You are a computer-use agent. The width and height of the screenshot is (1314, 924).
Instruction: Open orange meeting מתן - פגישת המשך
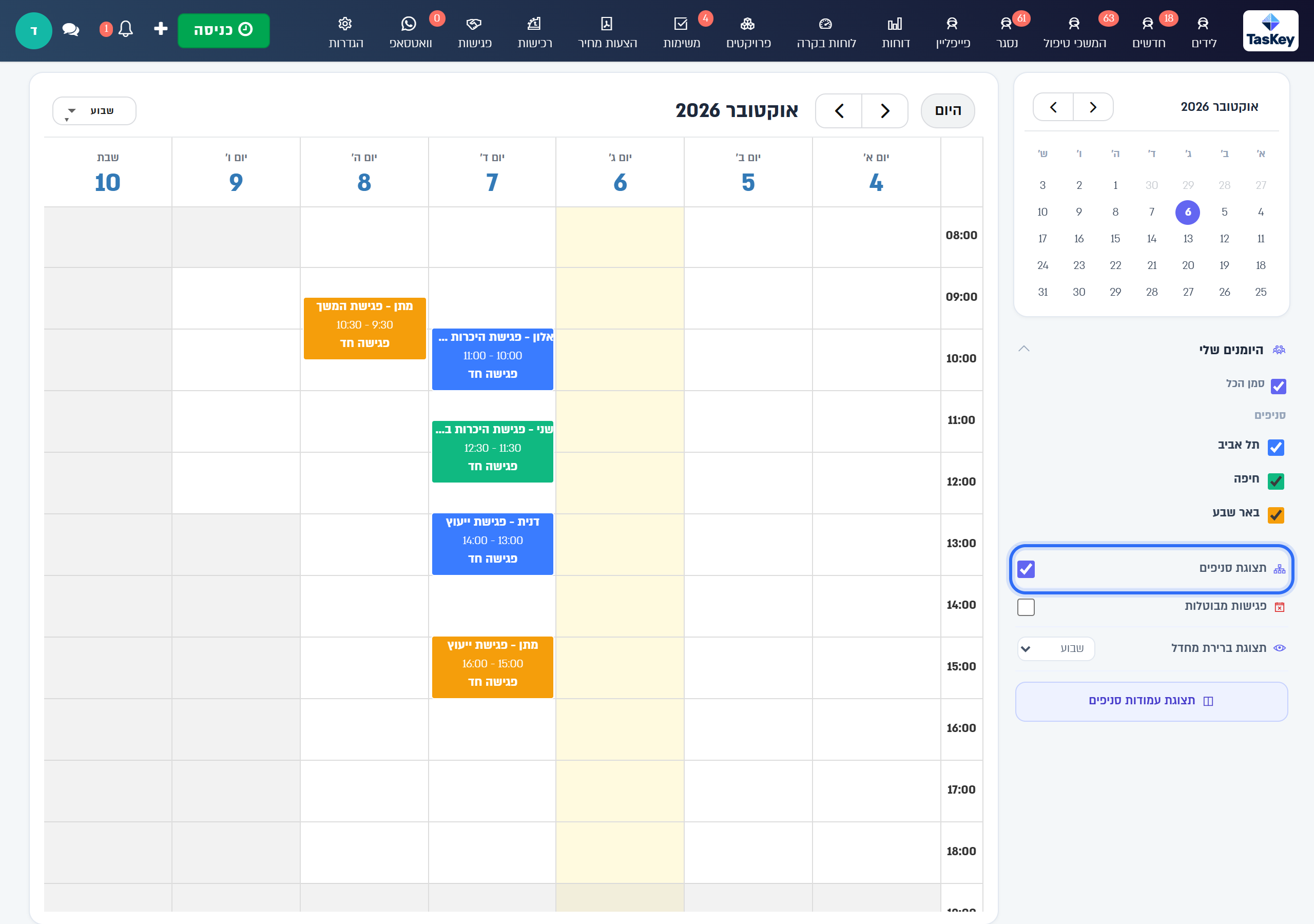pos(364,329)
